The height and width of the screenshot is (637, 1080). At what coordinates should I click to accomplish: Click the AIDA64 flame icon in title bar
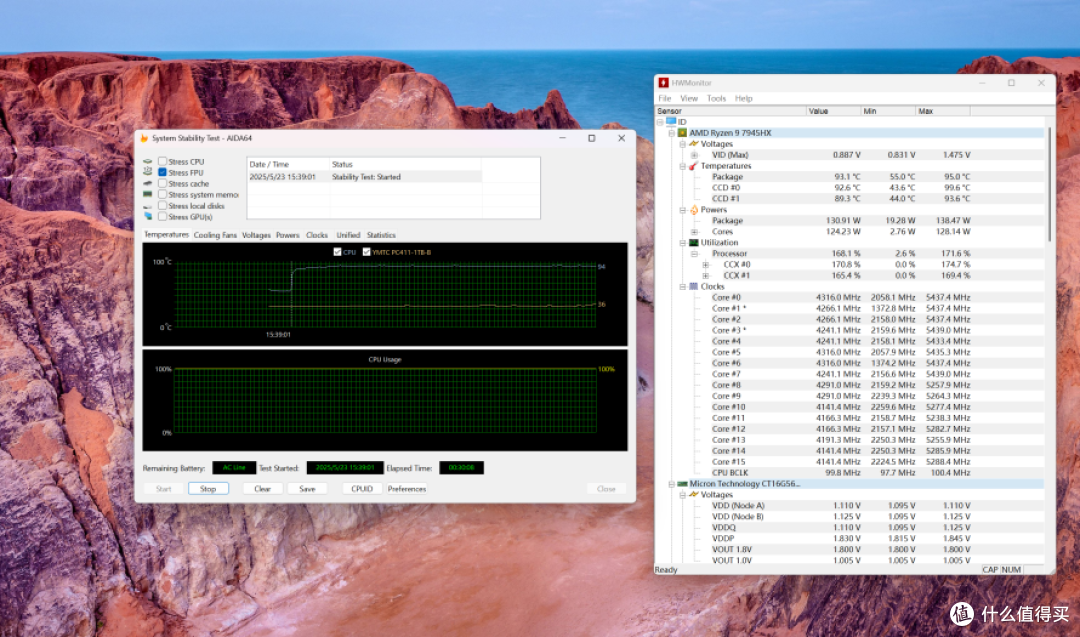(144, 138)
